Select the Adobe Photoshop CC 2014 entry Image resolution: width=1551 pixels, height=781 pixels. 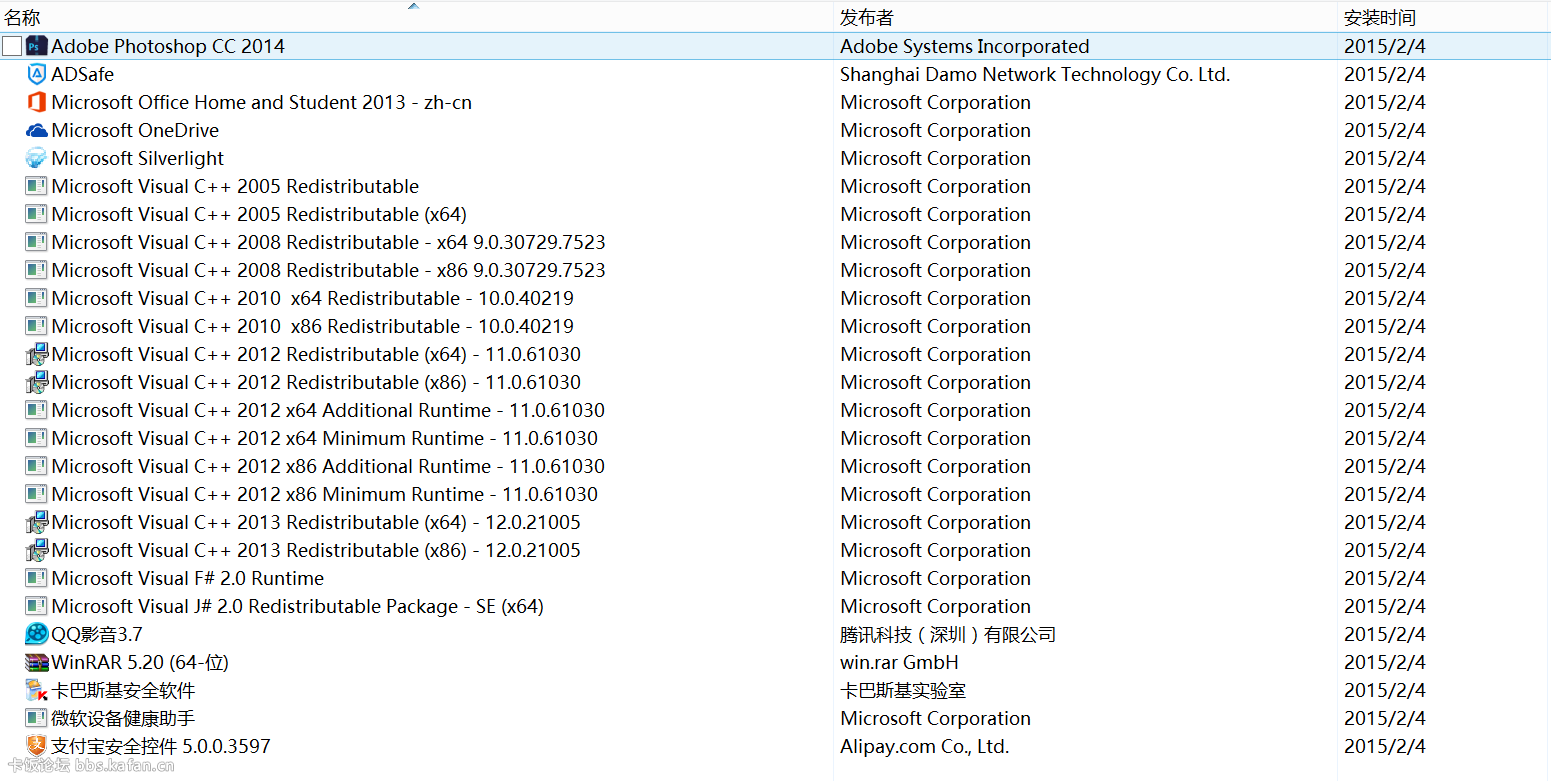168,46
